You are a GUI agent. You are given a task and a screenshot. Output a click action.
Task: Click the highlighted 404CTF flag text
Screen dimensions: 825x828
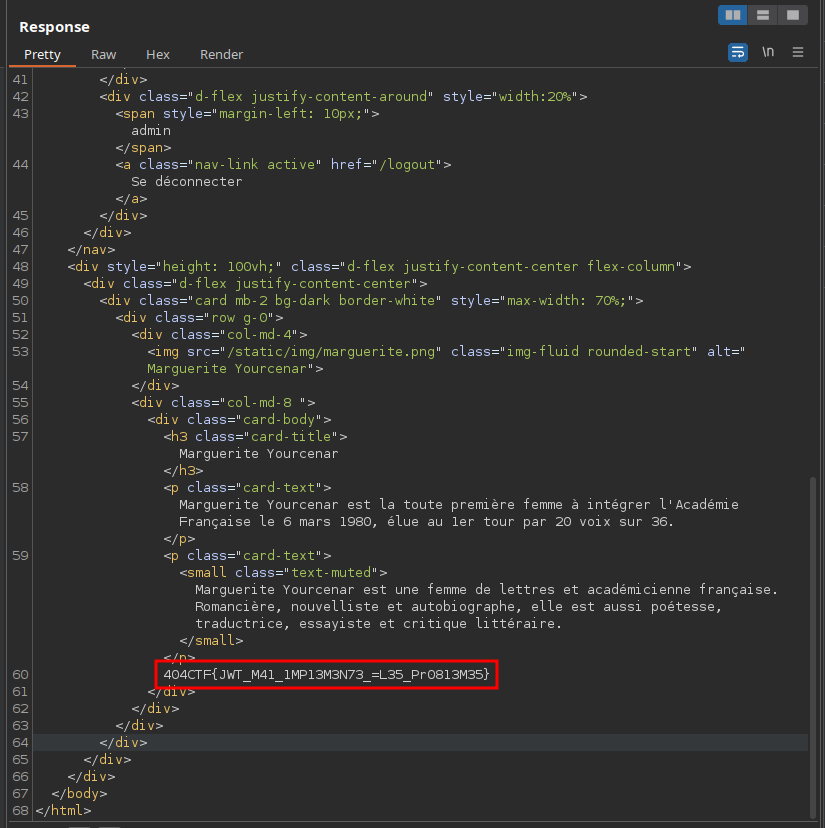click(x=326, y=675)
